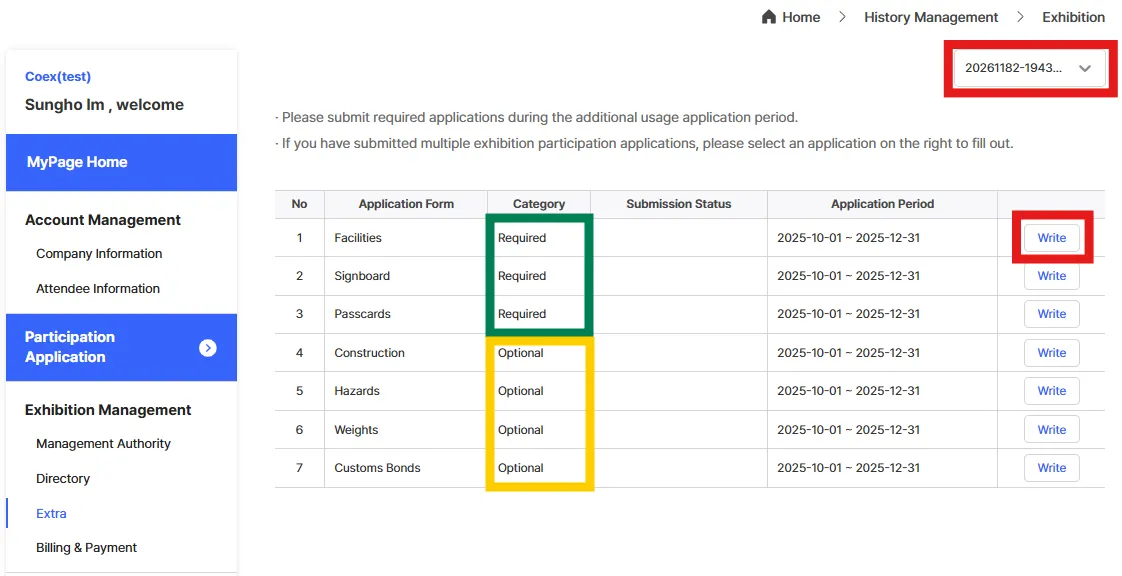This screenshot has width=1122, height=576.
Task: Click the Participation Application arrow icon
Action: pos(208,348)
